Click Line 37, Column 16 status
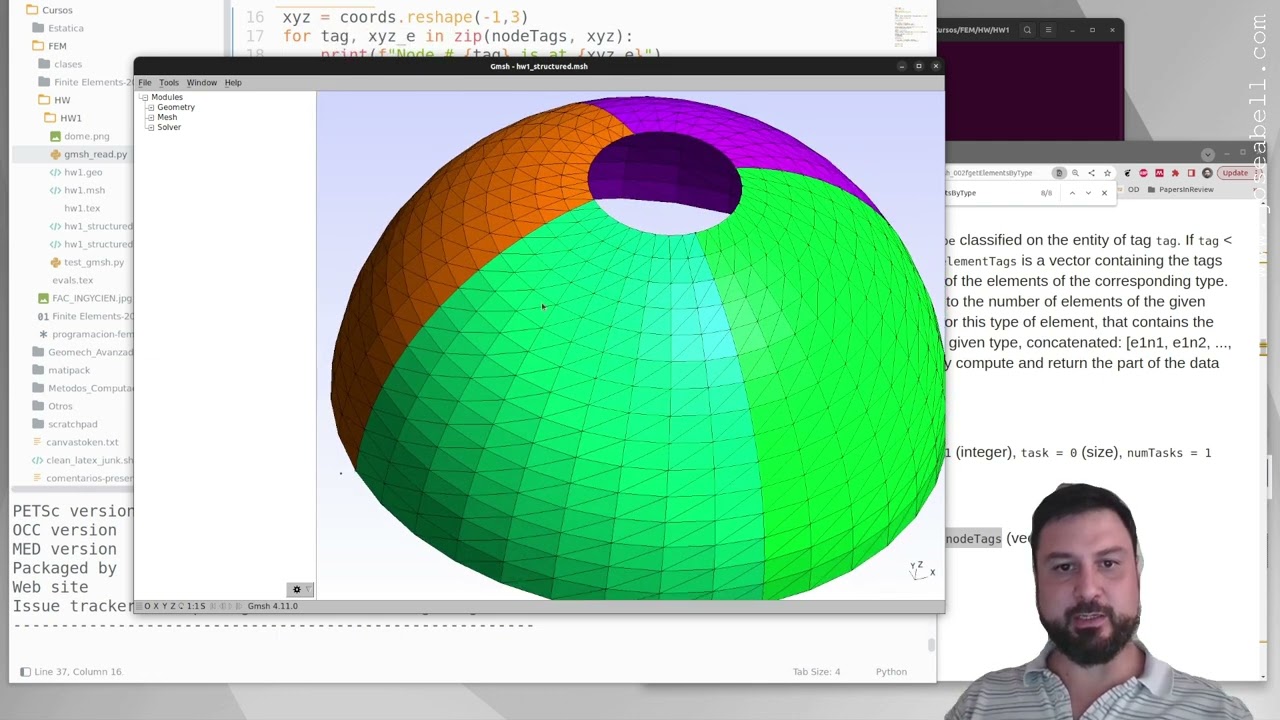The height and width of the screenshot is (720, 1280). click(78, 672)
